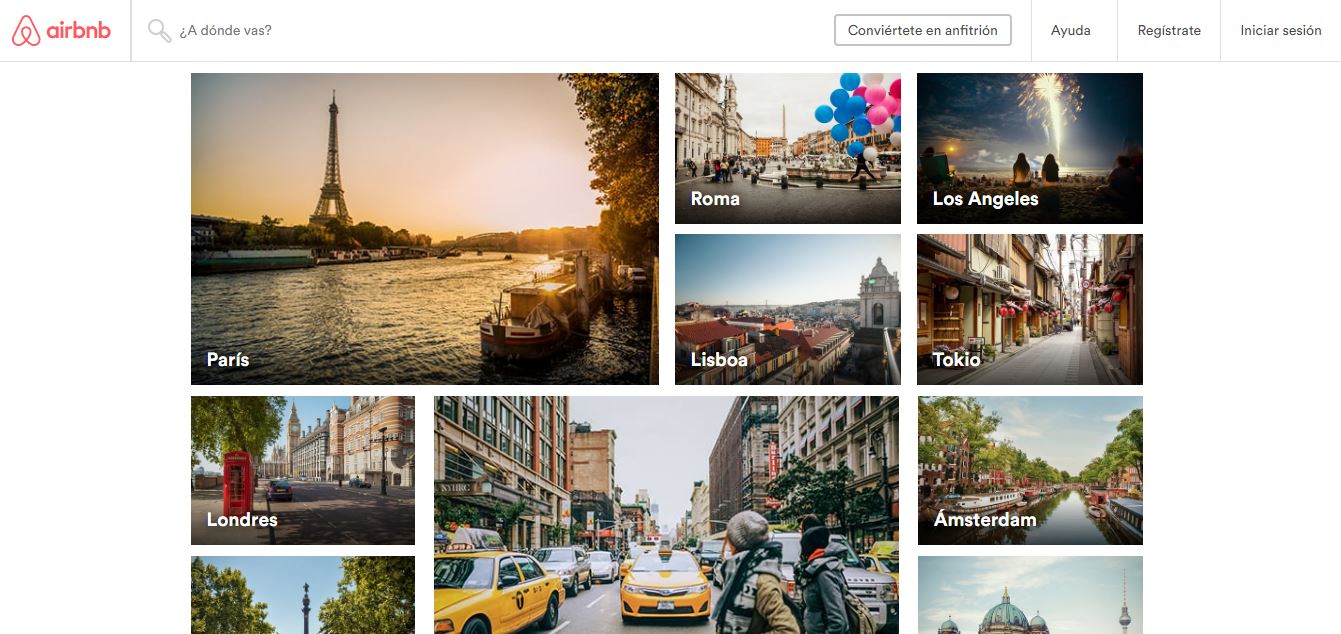The height and width of the screenshot is (634, 1341).
Task: Click the 'Iniciar sesión' link
Action: [1280, 31]
